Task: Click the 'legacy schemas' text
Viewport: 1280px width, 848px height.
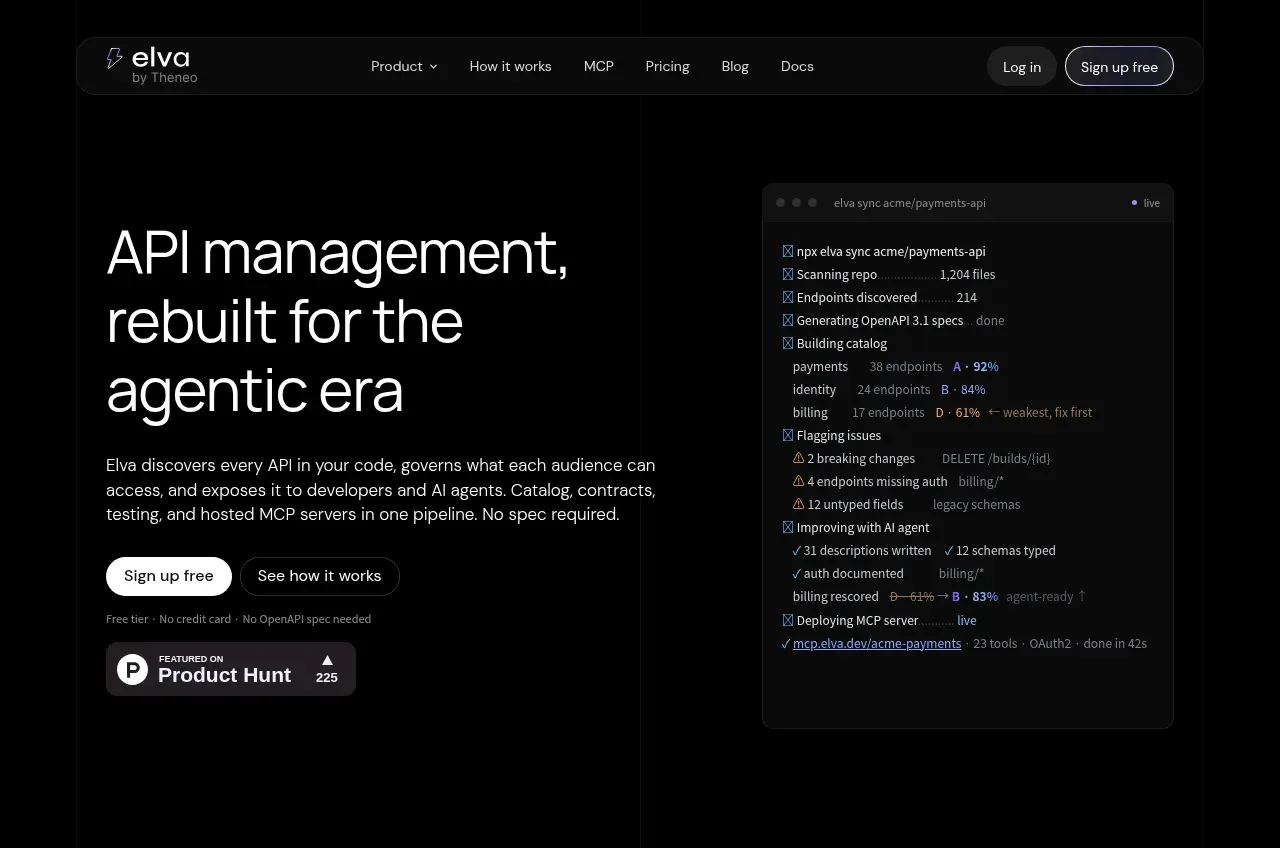Action: (x=977, y=505)
